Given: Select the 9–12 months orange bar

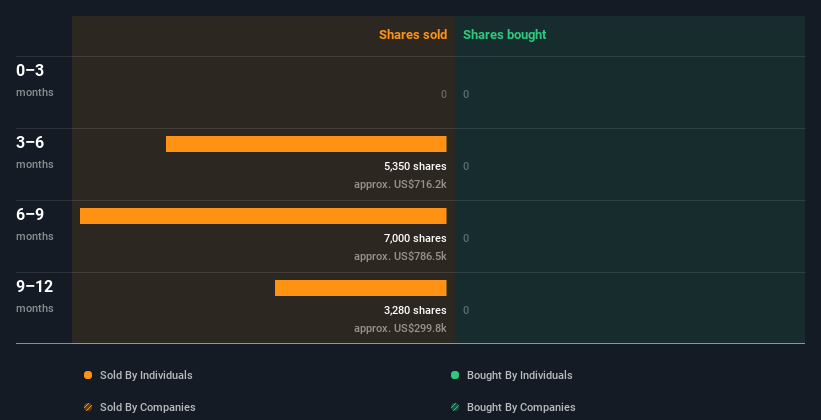Looking at the screenshot, I should (361, 288).
